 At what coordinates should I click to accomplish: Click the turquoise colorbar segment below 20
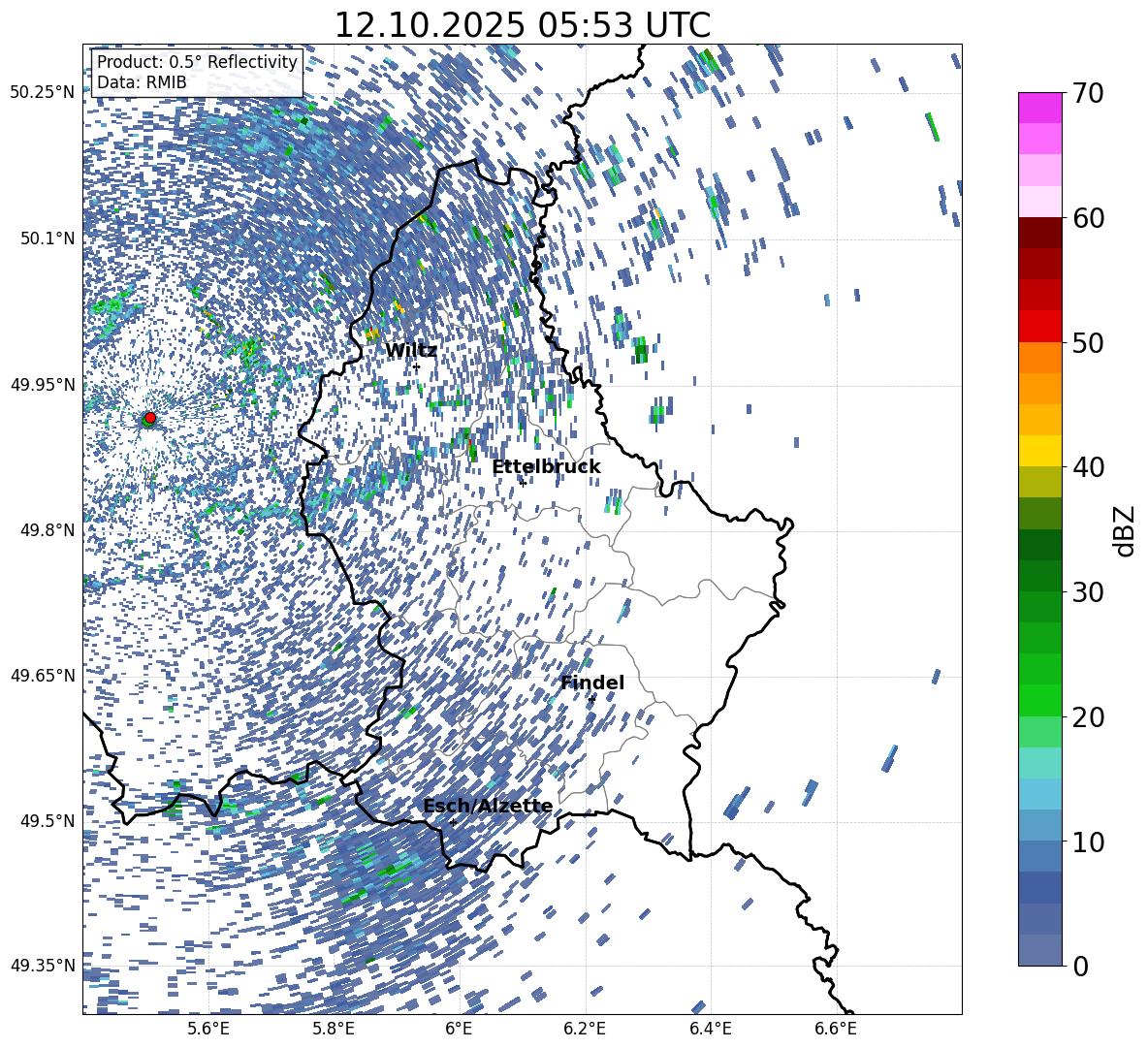1039,763
